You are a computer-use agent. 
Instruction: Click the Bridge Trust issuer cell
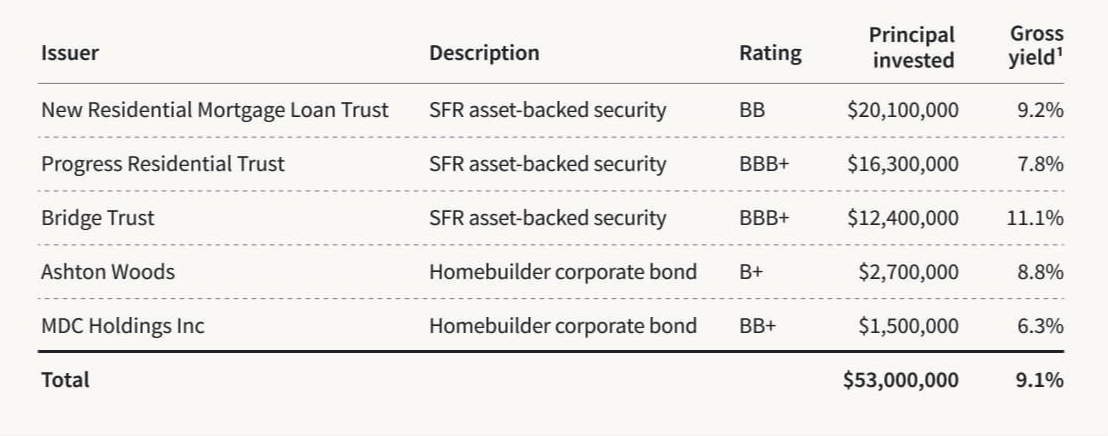pos(98,218)
